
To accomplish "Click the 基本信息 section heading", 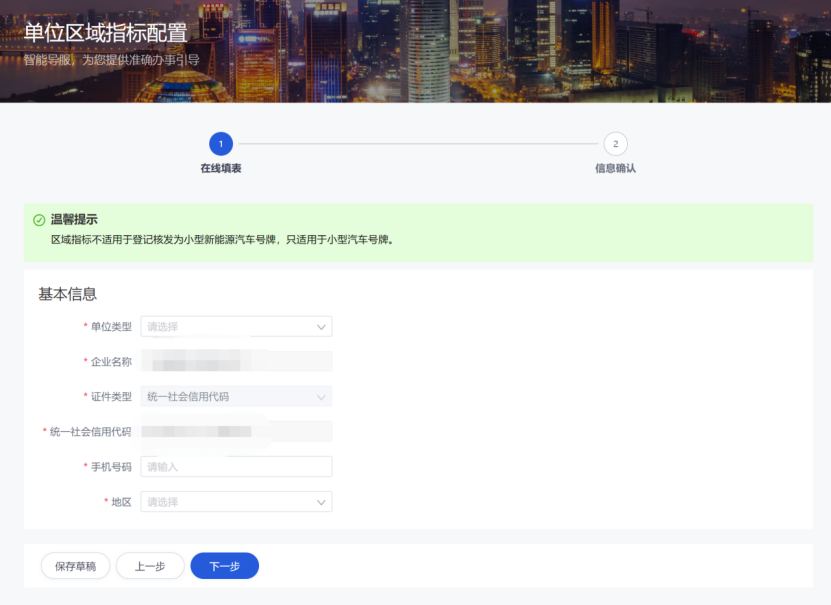I will pyautogui.click(x=67, y=294).
